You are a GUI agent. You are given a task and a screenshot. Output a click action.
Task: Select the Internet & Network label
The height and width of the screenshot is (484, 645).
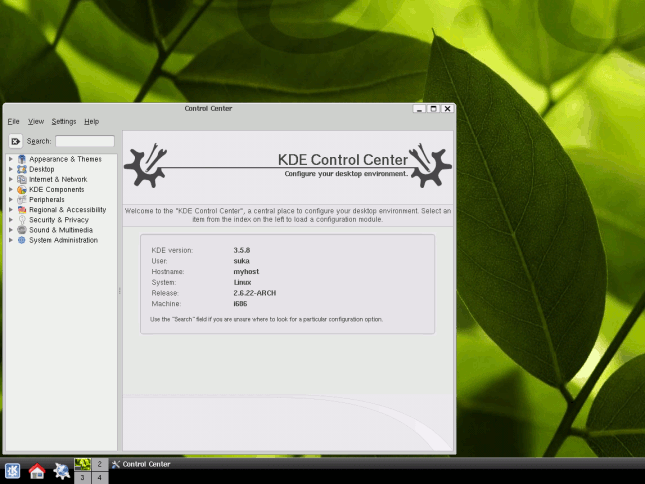[x=58, y=179]
